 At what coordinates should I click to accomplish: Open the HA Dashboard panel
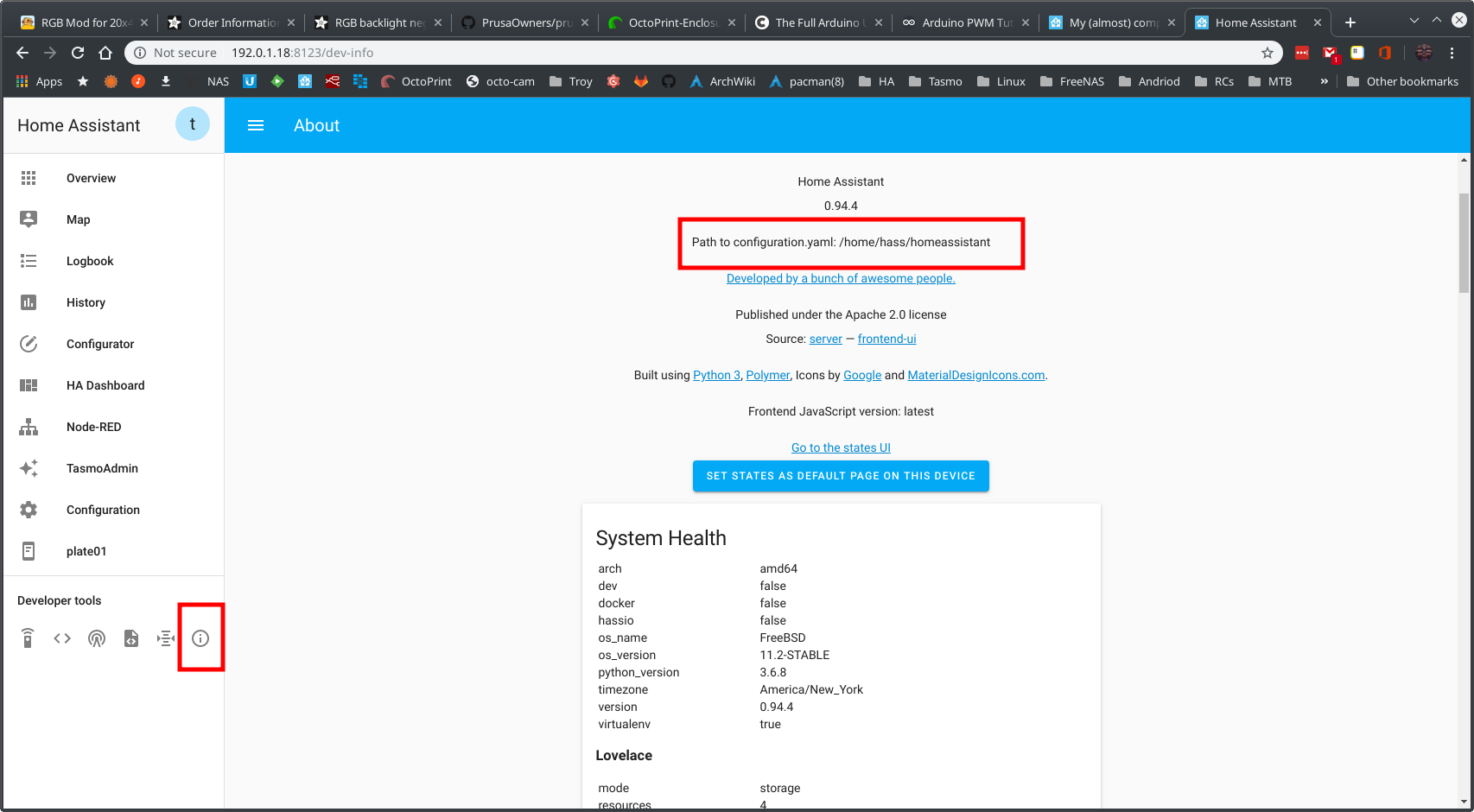(x=105, y=384)
